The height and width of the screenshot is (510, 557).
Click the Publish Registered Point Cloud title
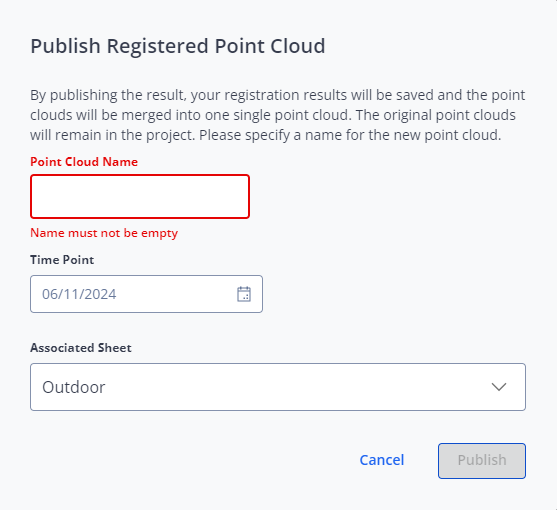(x=178, y=46)
